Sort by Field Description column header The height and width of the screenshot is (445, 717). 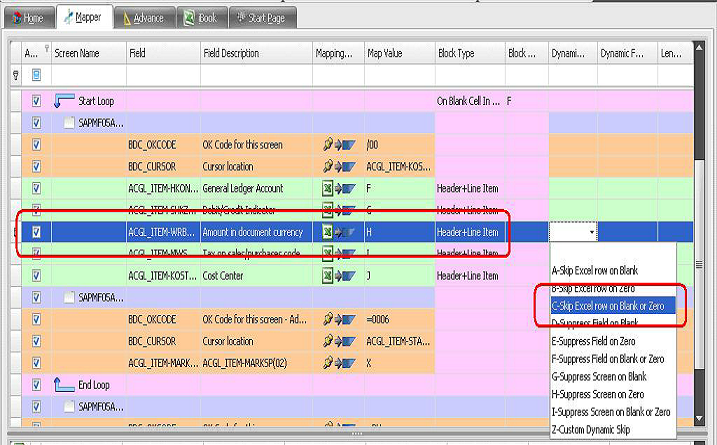pyautogui.click(x=257, y=53)
